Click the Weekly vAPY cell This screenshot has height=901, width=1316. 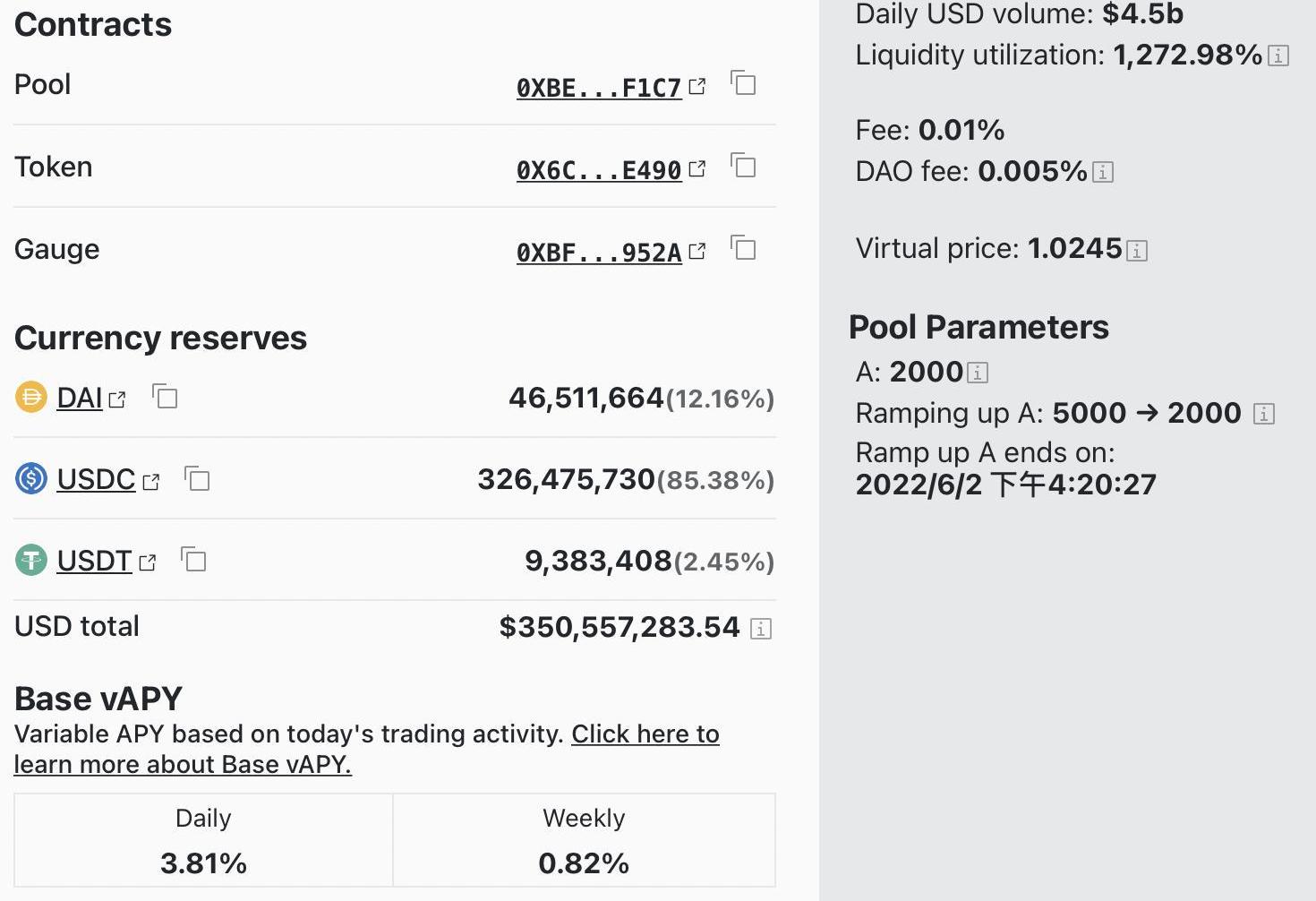tap(584, 841)
